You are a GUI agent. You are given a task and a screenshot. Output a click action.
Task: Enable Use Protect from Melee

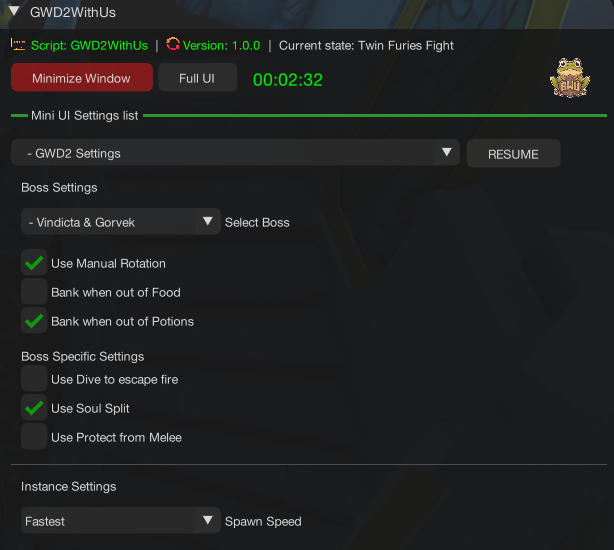pos(34,437)
